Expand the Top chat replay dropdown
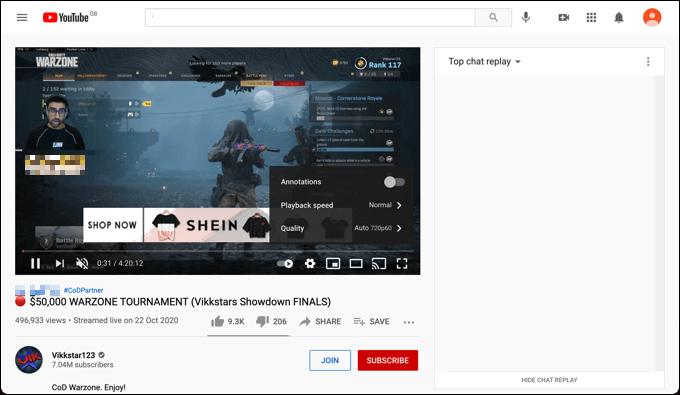The height and width of the screenshot is (395, 680). [484, 62]
